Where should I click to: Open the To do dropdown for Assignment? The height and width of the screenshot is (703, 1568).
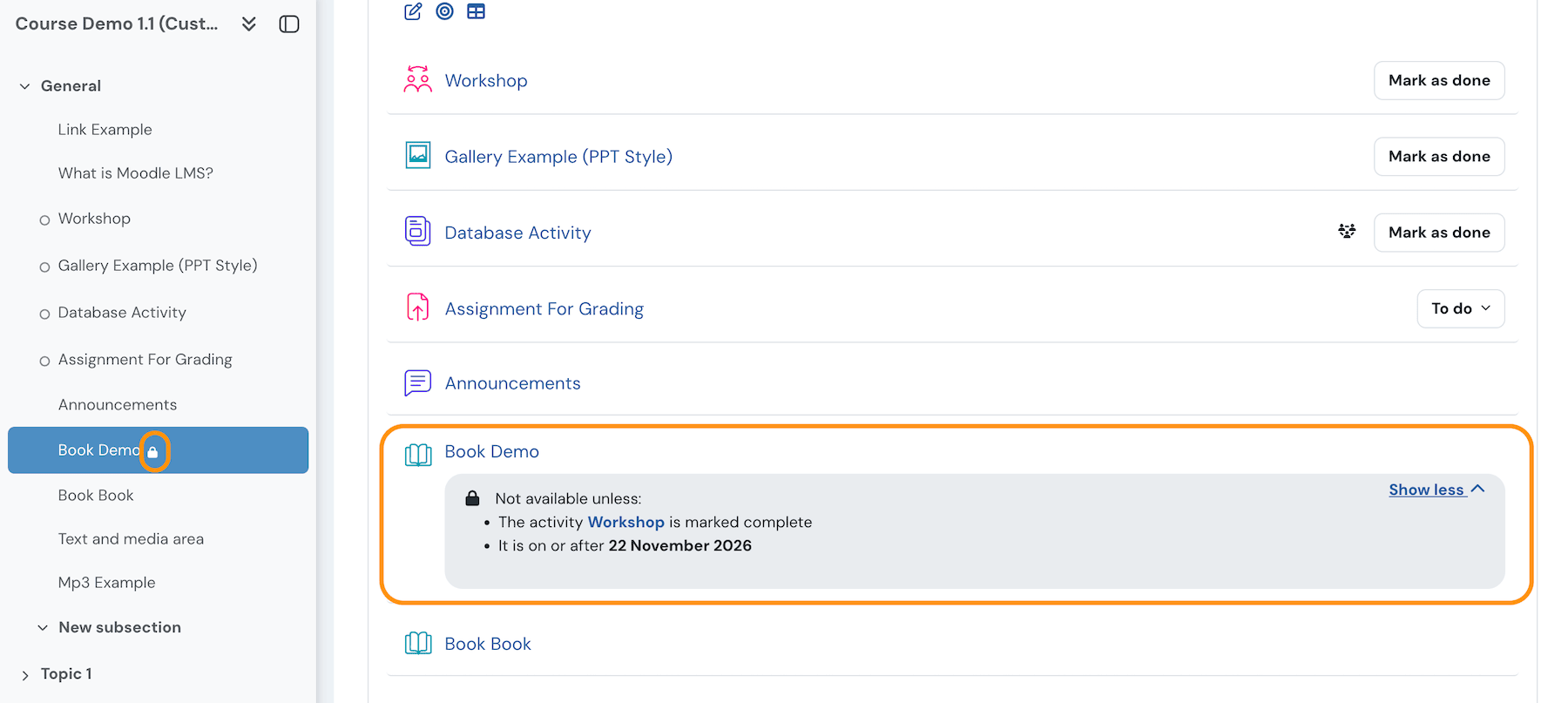click(1460, 308)
